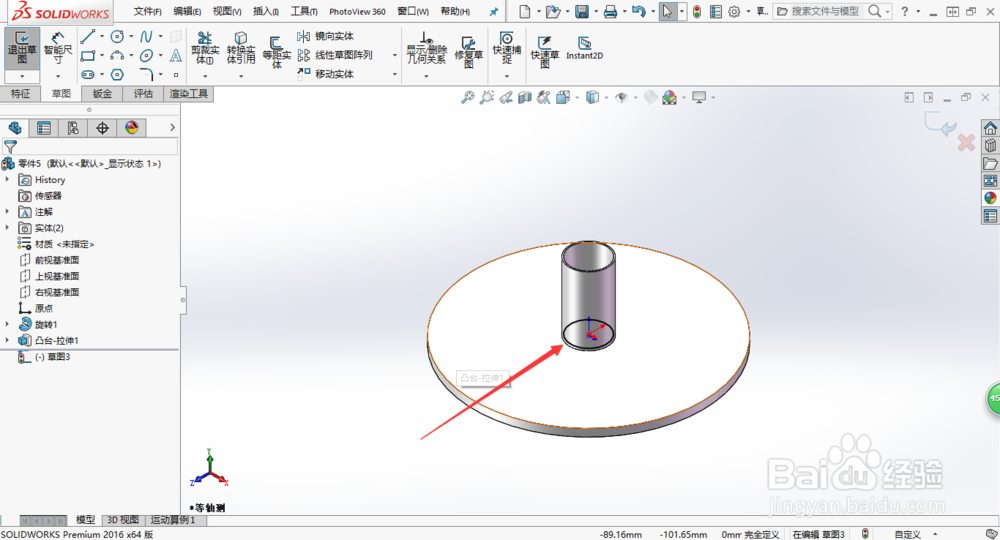Switch to the 钣金 (Sheet Metal) tab

point(102,94)
